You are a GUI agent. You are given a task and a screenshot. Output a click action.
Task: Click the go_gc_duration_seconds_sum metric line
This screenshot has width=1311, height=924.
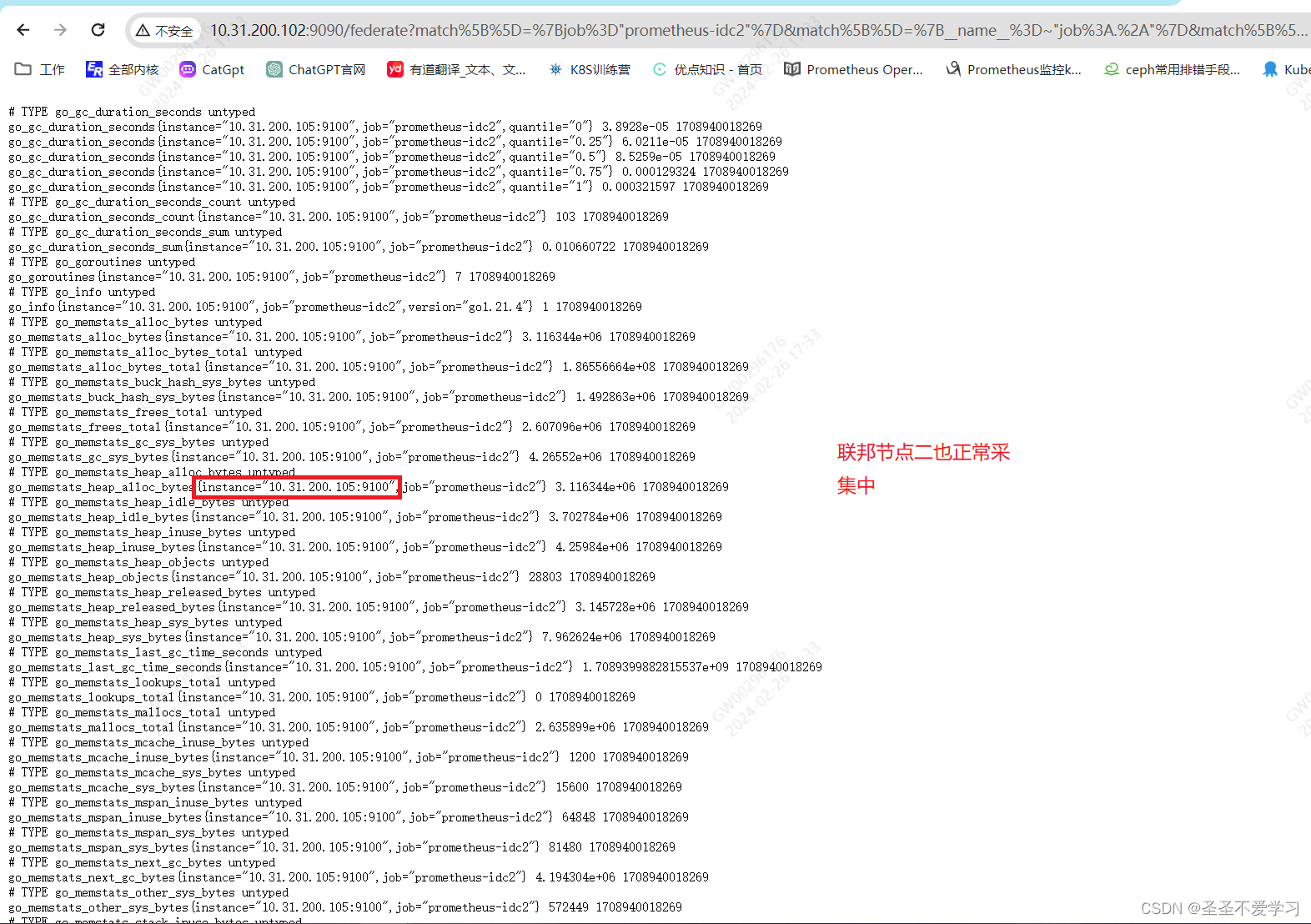(359, 247)
